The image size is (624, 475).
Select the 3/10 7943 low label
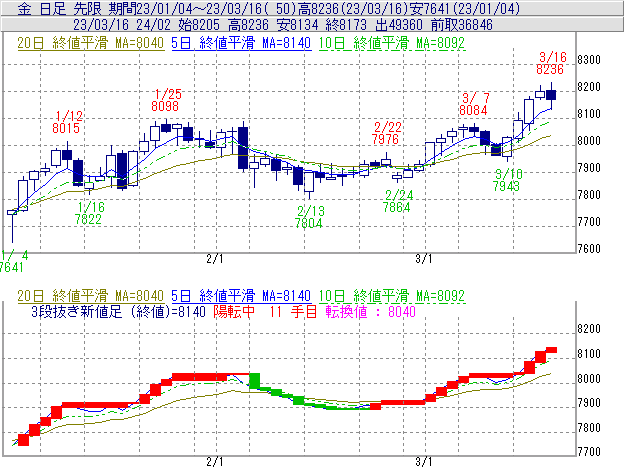click(x=507, y=180)
